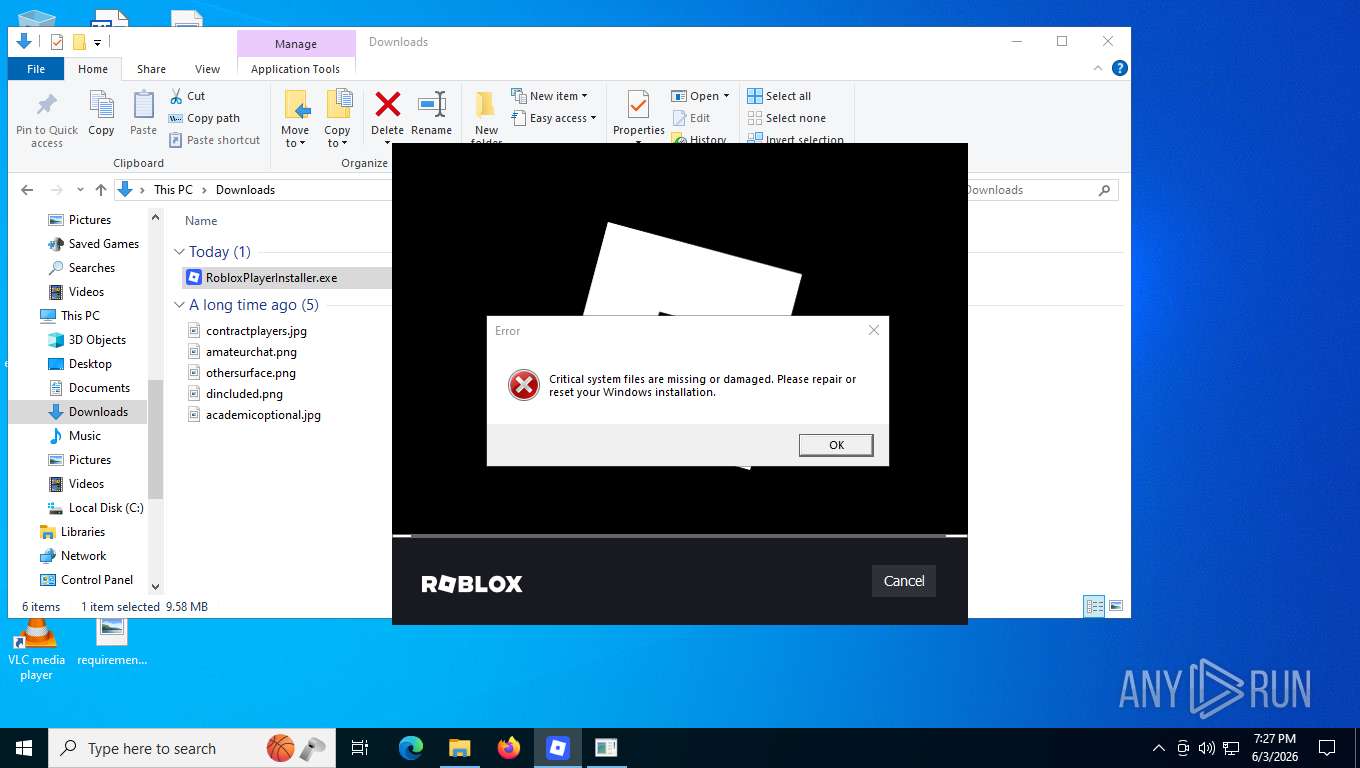Go up one folder level
The image size is (1360, 768).
tap(100, 190)
